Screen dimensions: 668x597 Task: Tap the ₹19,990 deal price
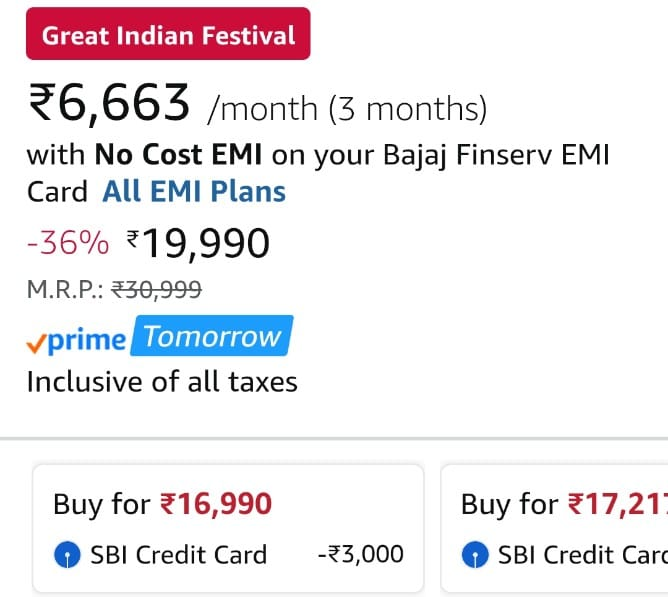tap(199, 242)
